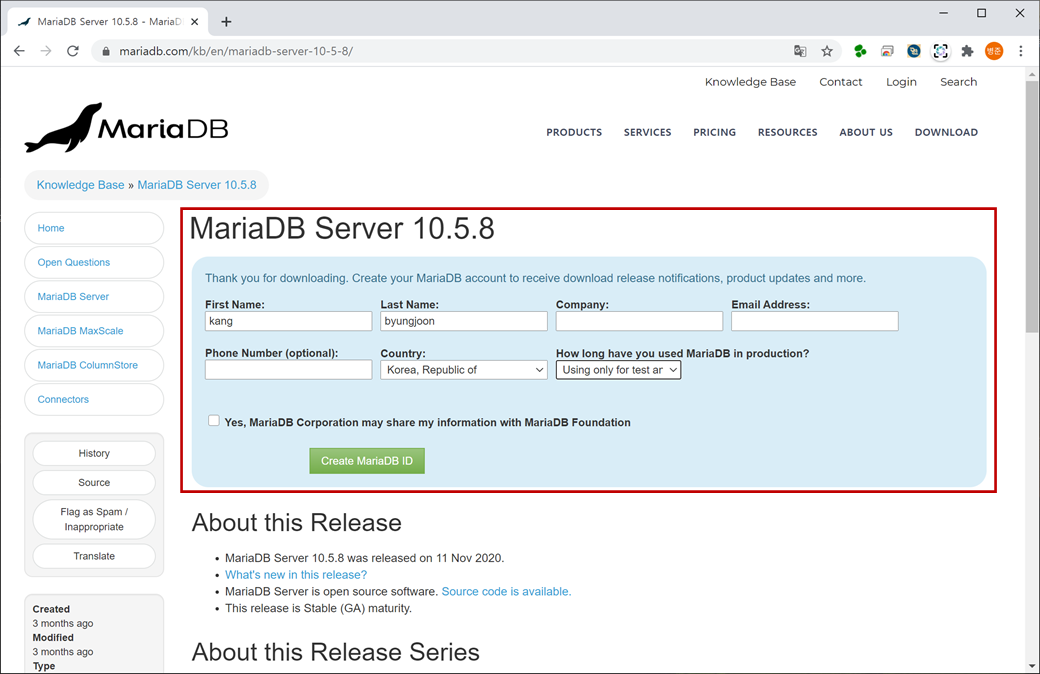Click the First Name input field
This screenshot has height=674, width=1040.
pyautogui.click(x=289, y=321)
